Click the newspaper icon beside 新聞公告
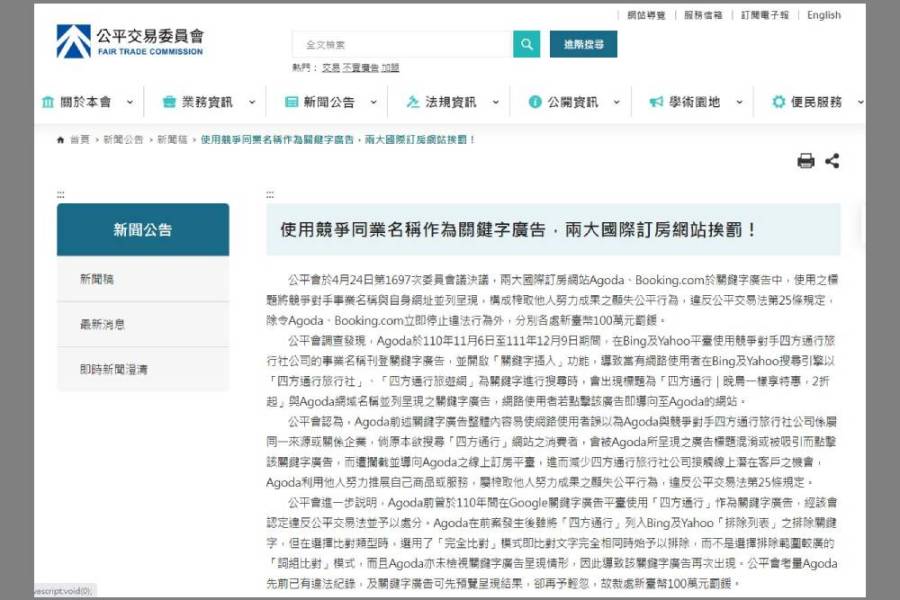The width and height of the screenshot is (900, 600). [292, 102]
